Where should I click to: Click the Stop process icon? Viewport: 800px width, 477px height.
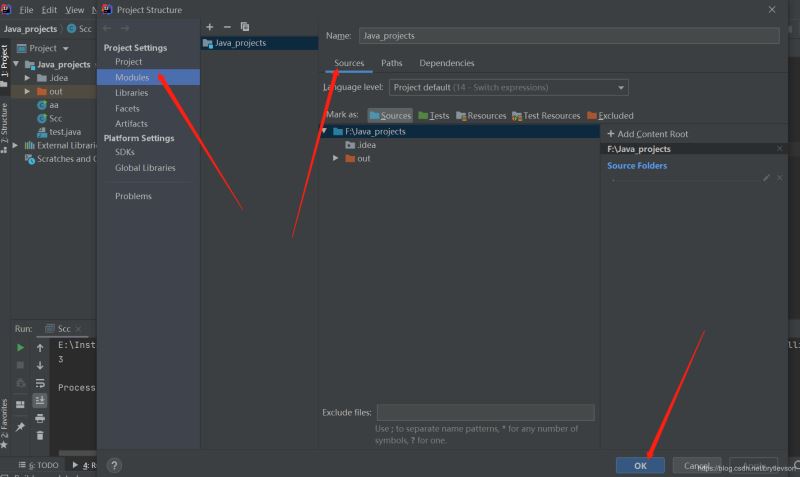20,365
